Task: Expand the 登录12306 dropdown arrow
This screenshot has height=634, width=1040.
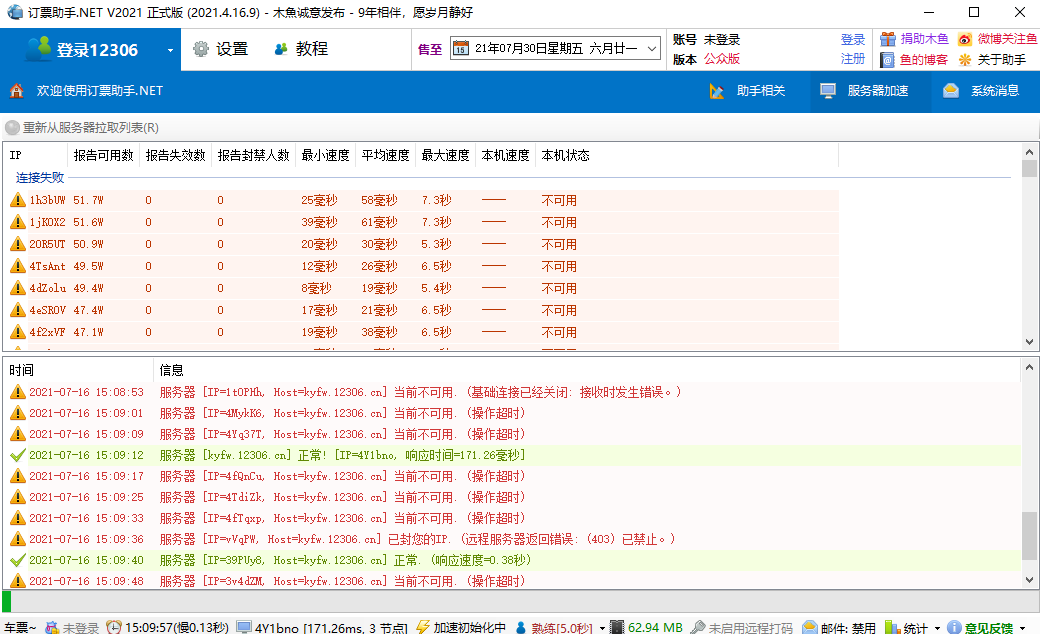Action: coord(170,50)
